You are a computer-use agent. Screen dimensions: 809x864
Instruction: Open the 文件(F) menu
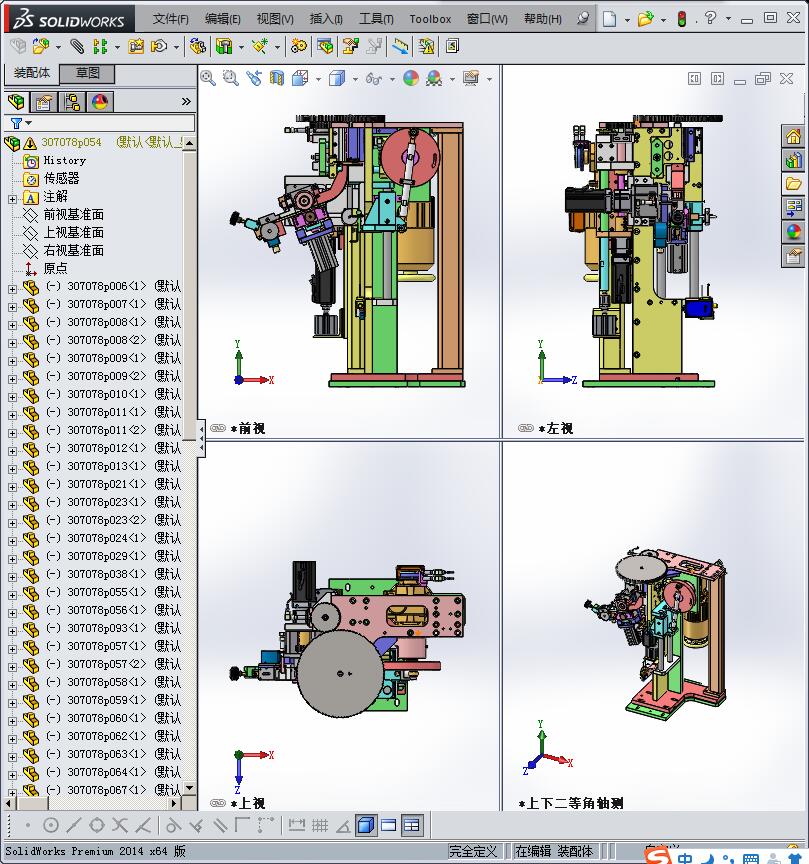(x=170, y=19)
